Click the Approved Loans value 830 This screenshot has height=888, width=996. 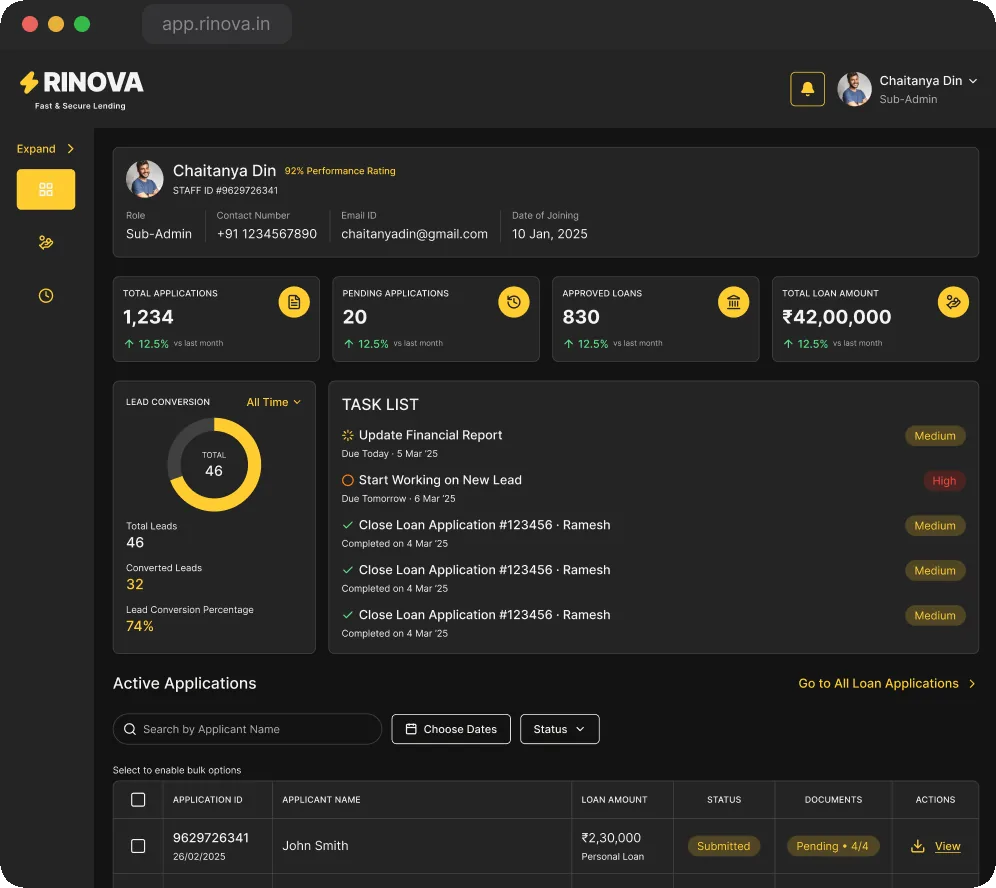(581, 317)
